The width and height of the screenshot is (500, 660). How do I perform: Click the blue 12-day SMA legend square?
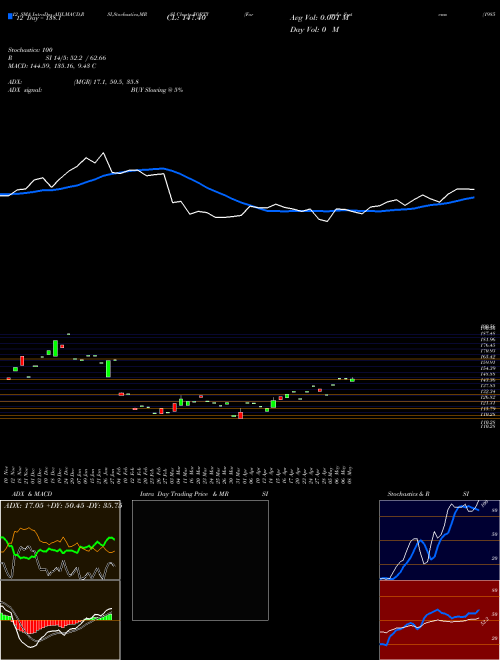pyautogui.click(x=10, y=17)
